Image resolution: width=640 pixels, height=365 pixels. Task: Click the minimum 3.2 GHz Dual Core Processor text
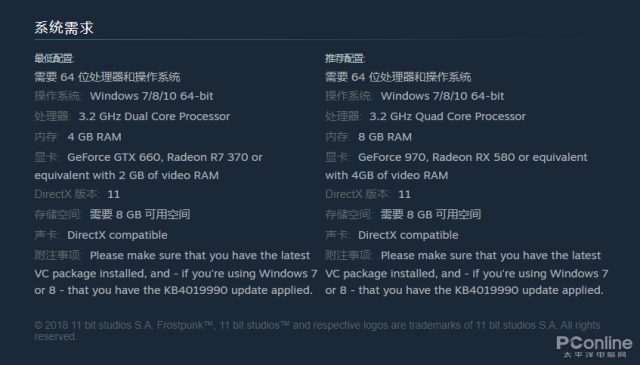154,116
